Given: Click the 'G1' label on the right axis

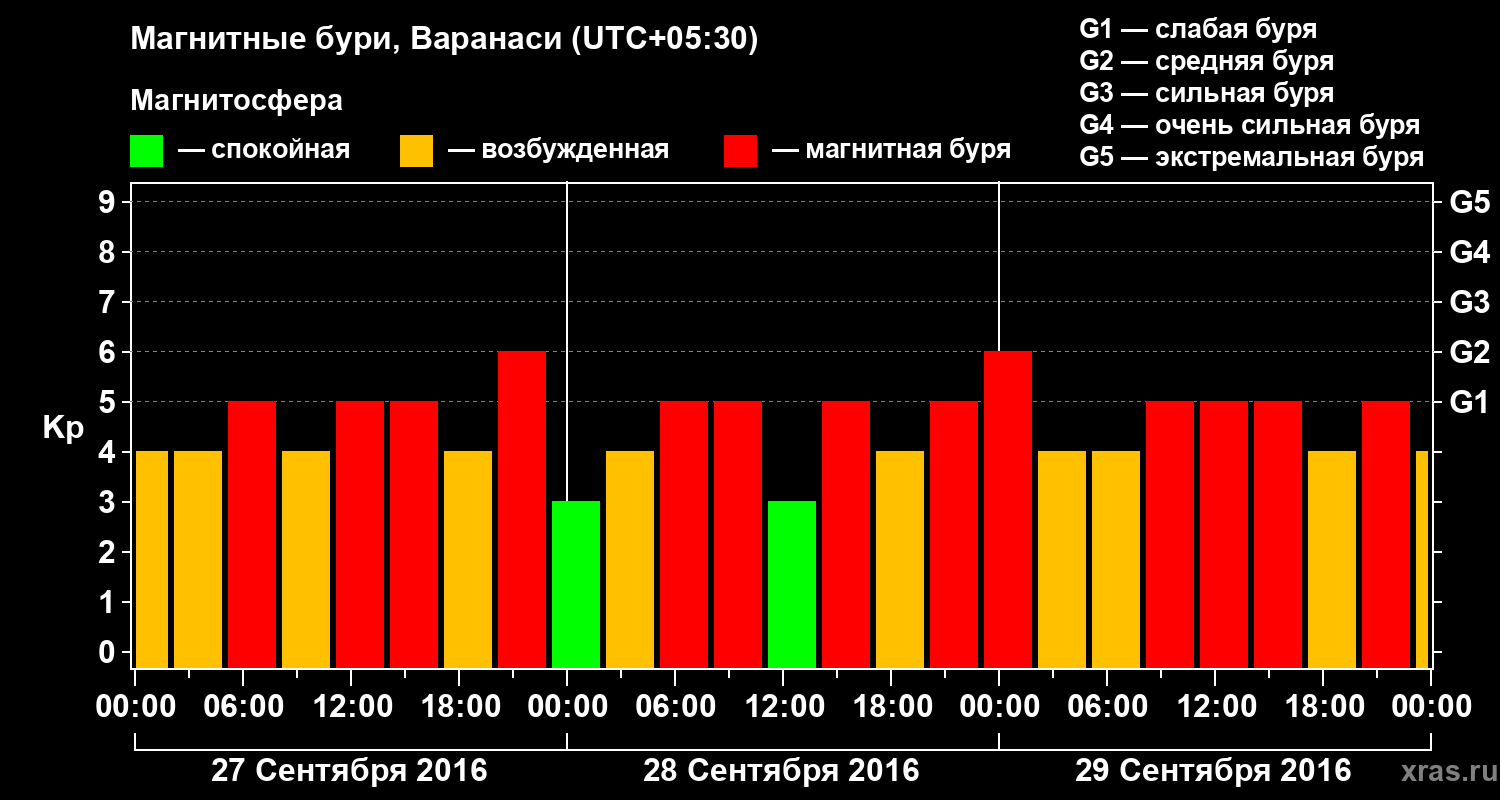Looking at the screenshot, I should pos(1469,402).
